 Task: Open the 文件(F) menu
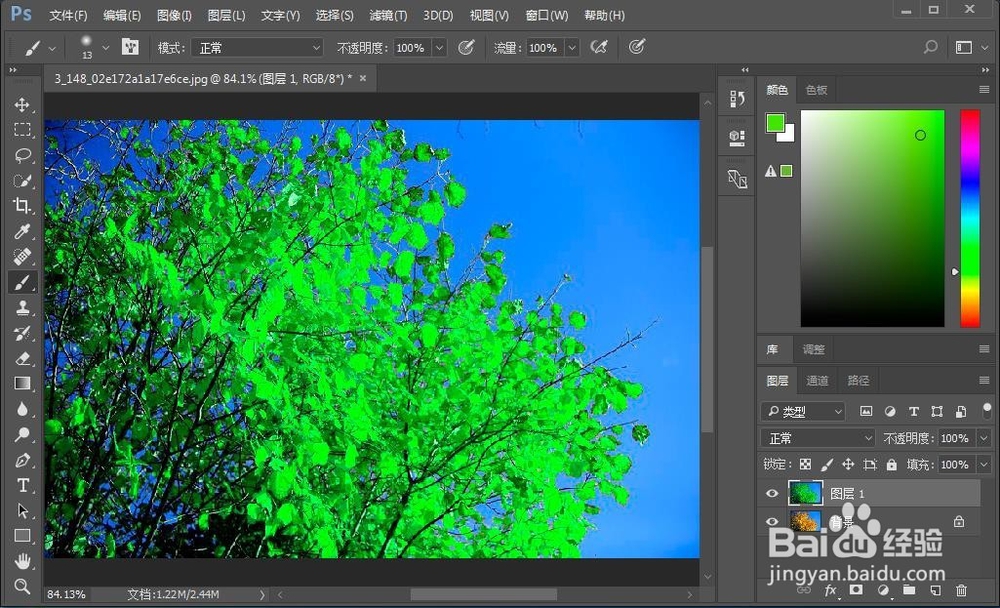pos(68,15)
